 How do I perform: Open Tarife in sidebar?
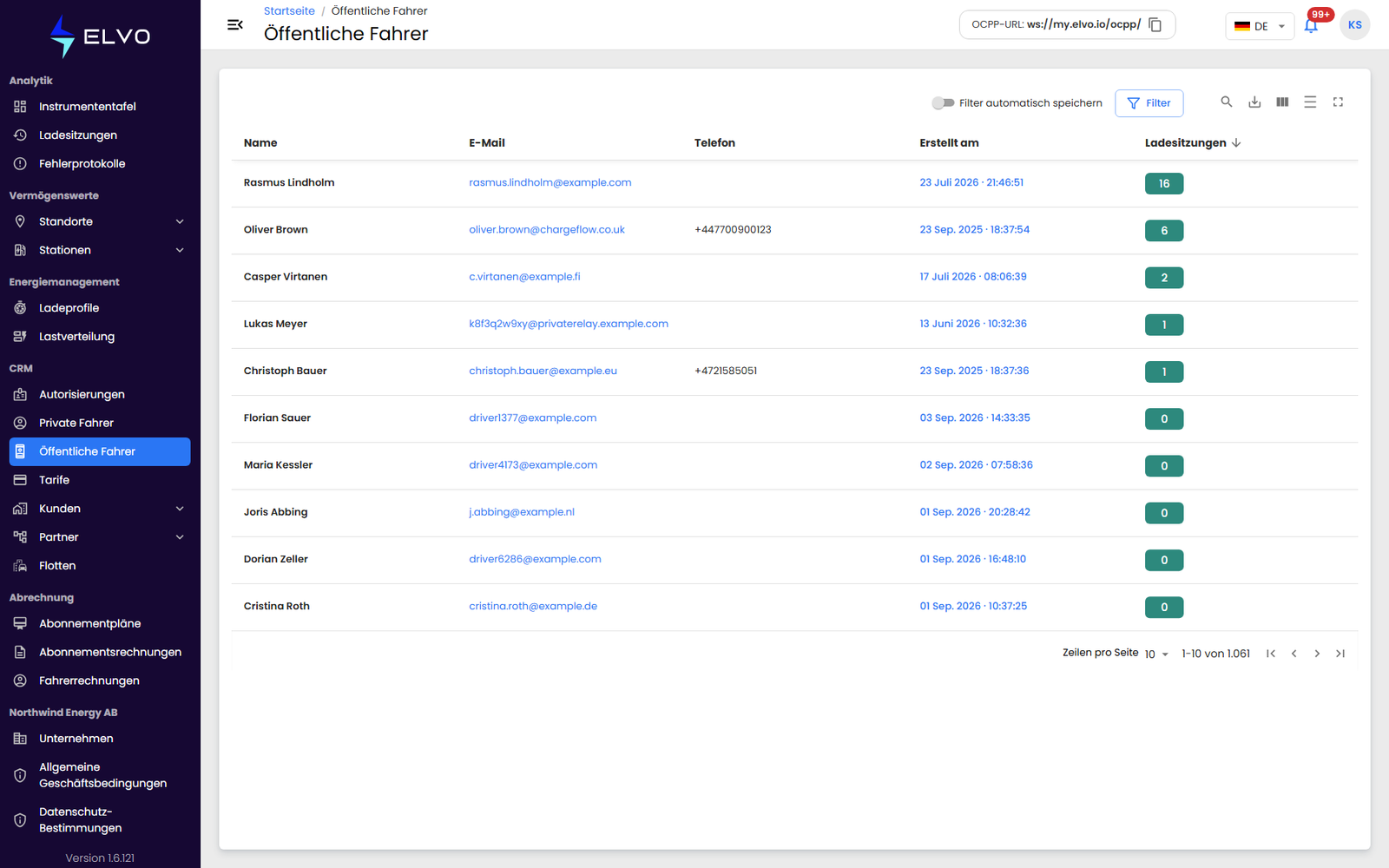click(x=100, y=480)
